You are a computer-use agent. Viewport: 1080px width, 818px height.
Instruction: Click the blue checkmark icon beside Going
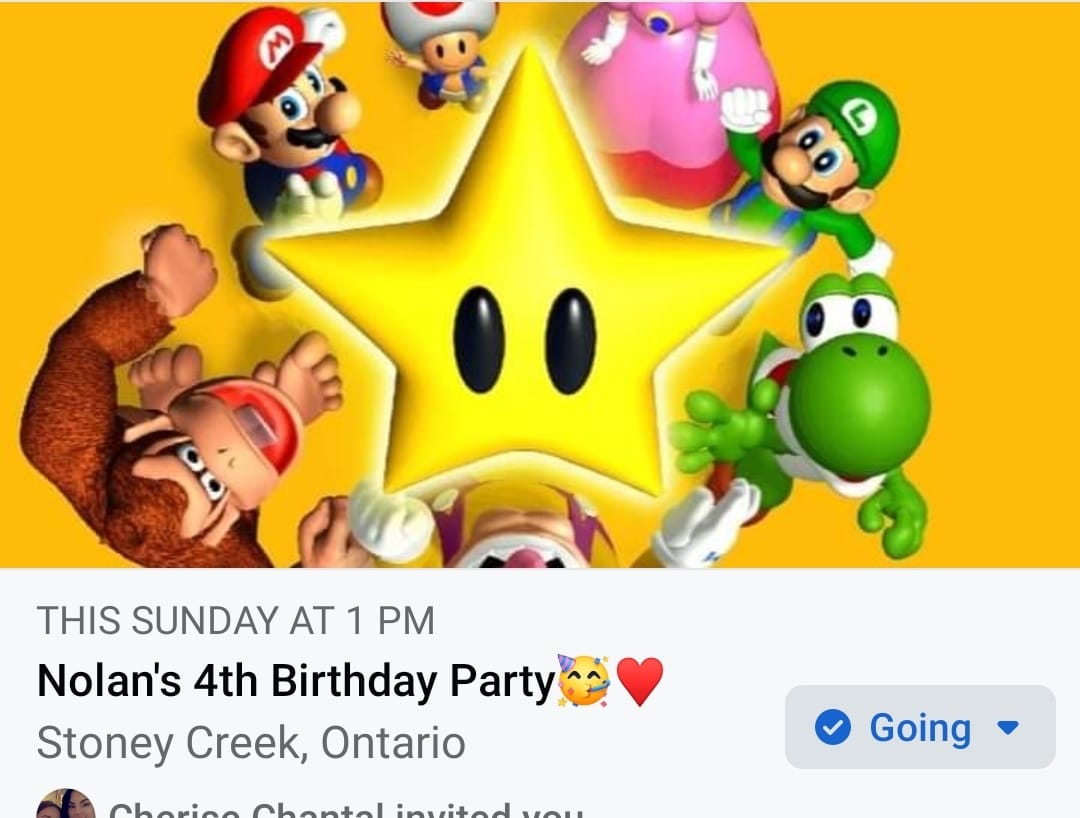pos(833,727)
